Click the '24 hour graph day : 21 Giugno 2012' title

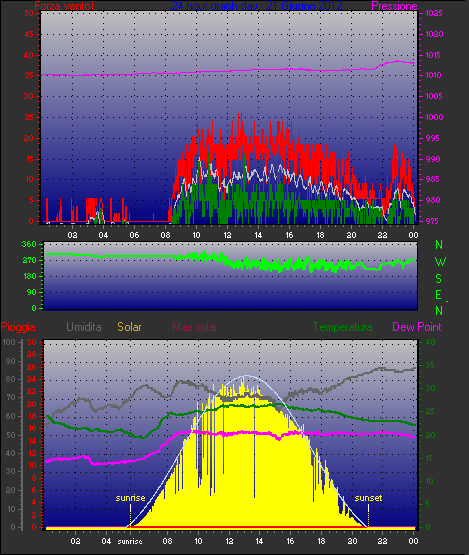[x=257, y=6]
